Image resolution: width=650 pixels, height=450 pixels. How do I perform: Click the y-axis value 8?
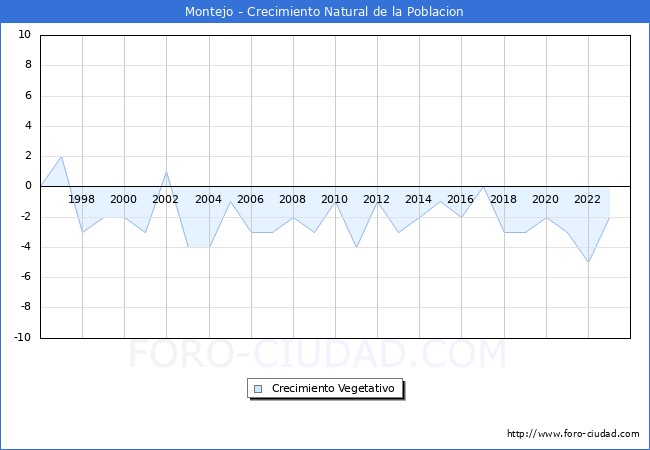tap(28, 65)
